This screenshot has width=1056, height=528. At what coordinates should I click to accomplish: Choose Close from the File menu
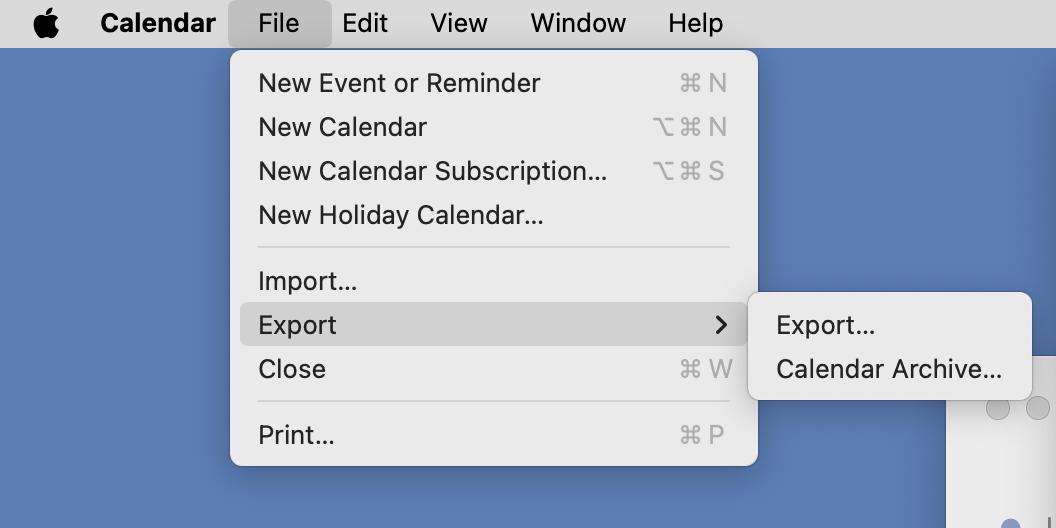(292, 369)
